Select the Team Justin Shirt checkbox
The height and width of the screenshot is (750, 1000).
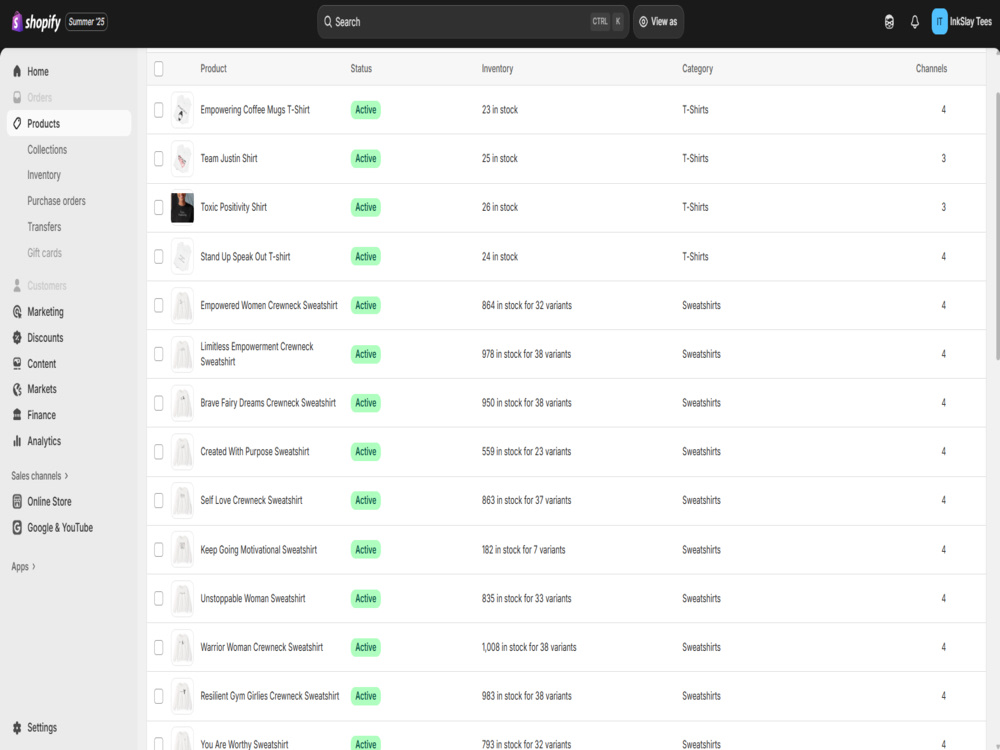point(159,159)
